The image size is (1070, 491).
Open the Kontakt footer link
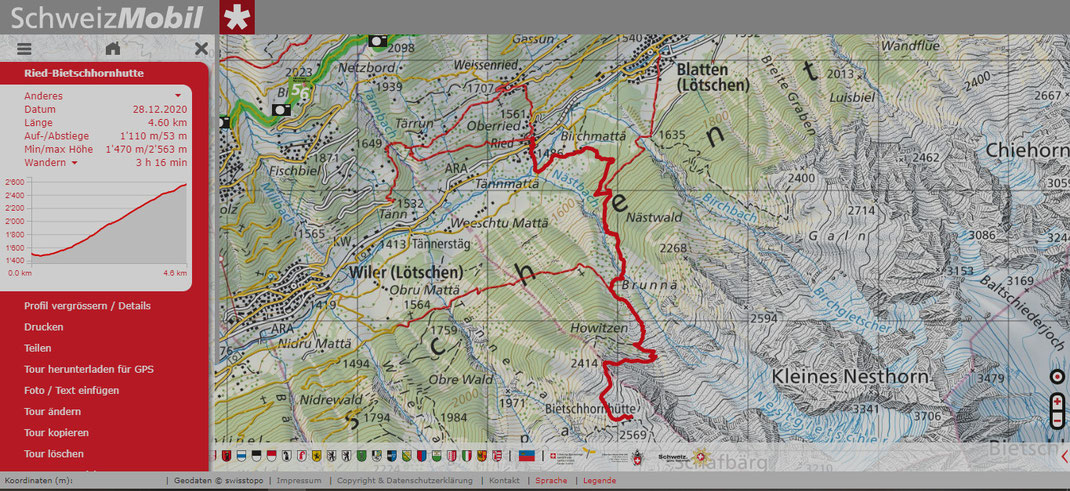pos(504,481)
